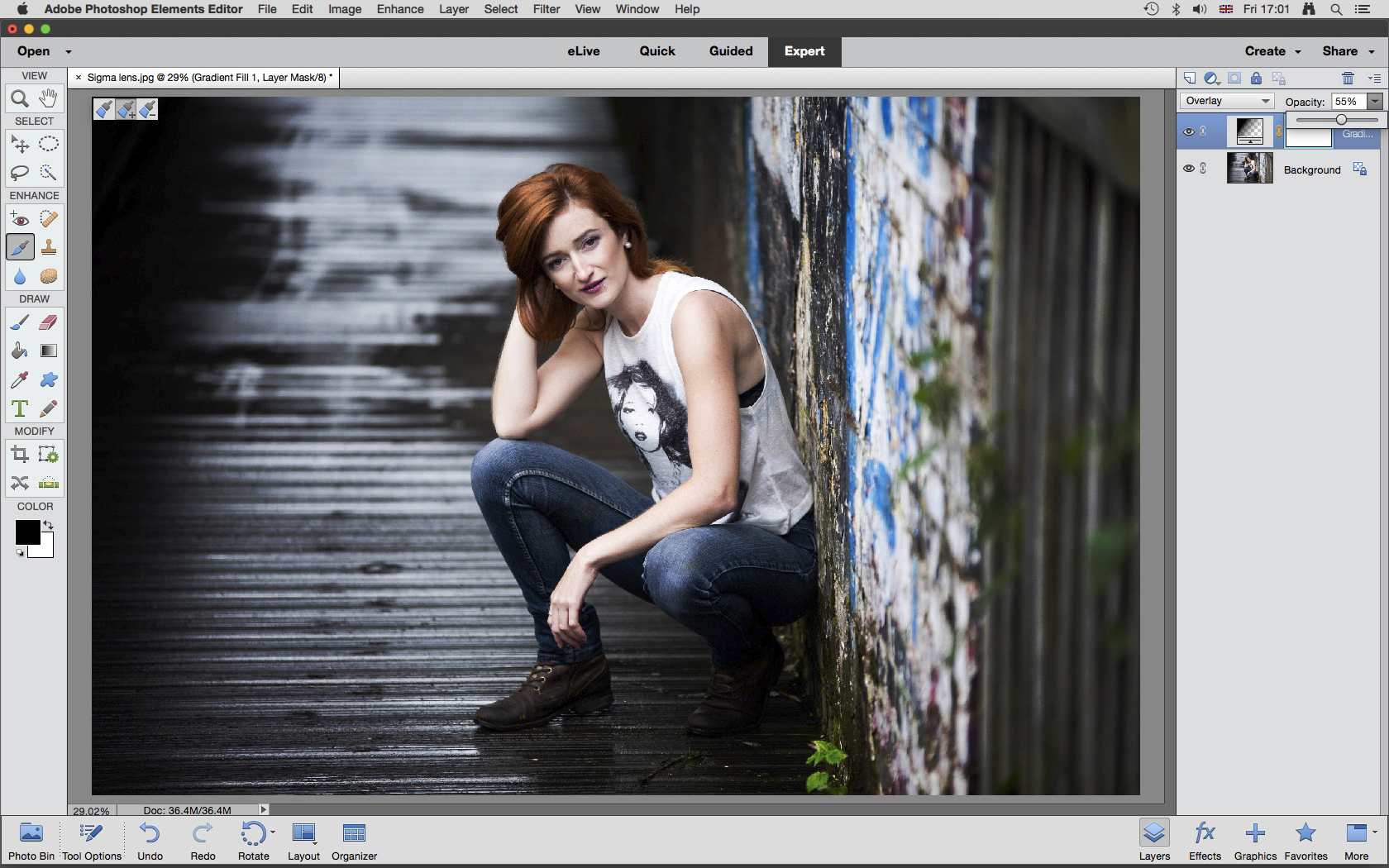Click the New Selection smart brush mode

(x=104, y=109)
